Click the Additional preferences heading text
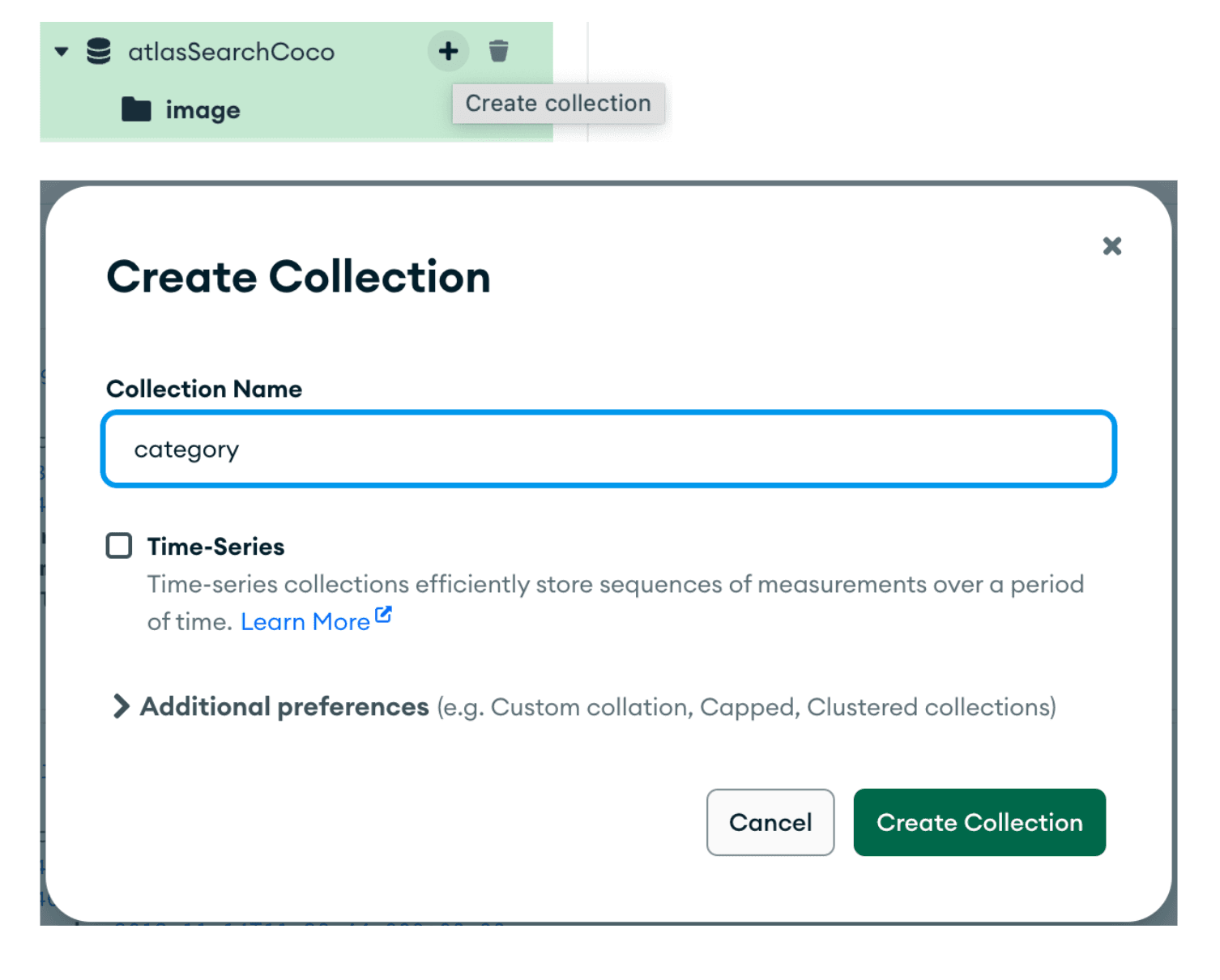The height and width of the screenshot is (980, 1220). [x=284, y=707]
